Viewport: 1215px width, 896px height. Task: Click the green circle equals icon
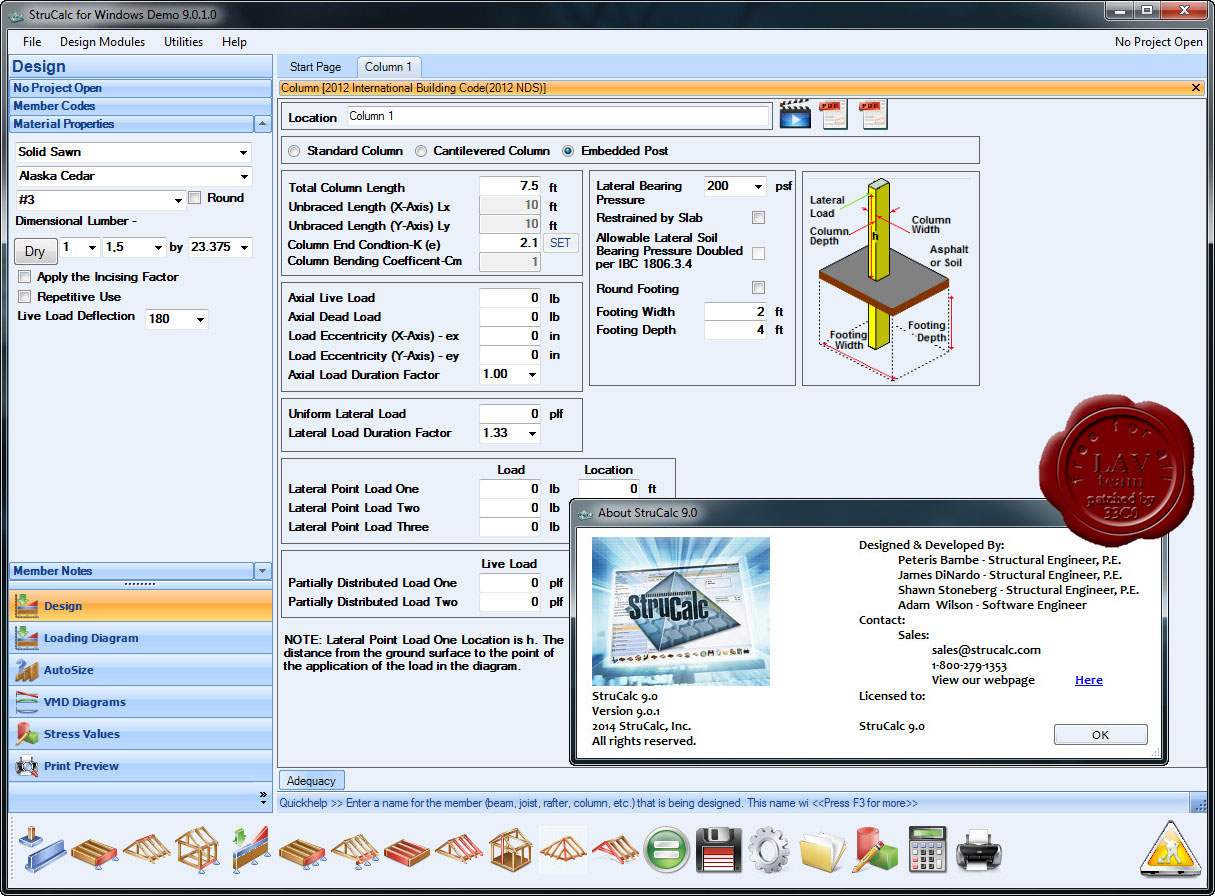coord(666,850)
